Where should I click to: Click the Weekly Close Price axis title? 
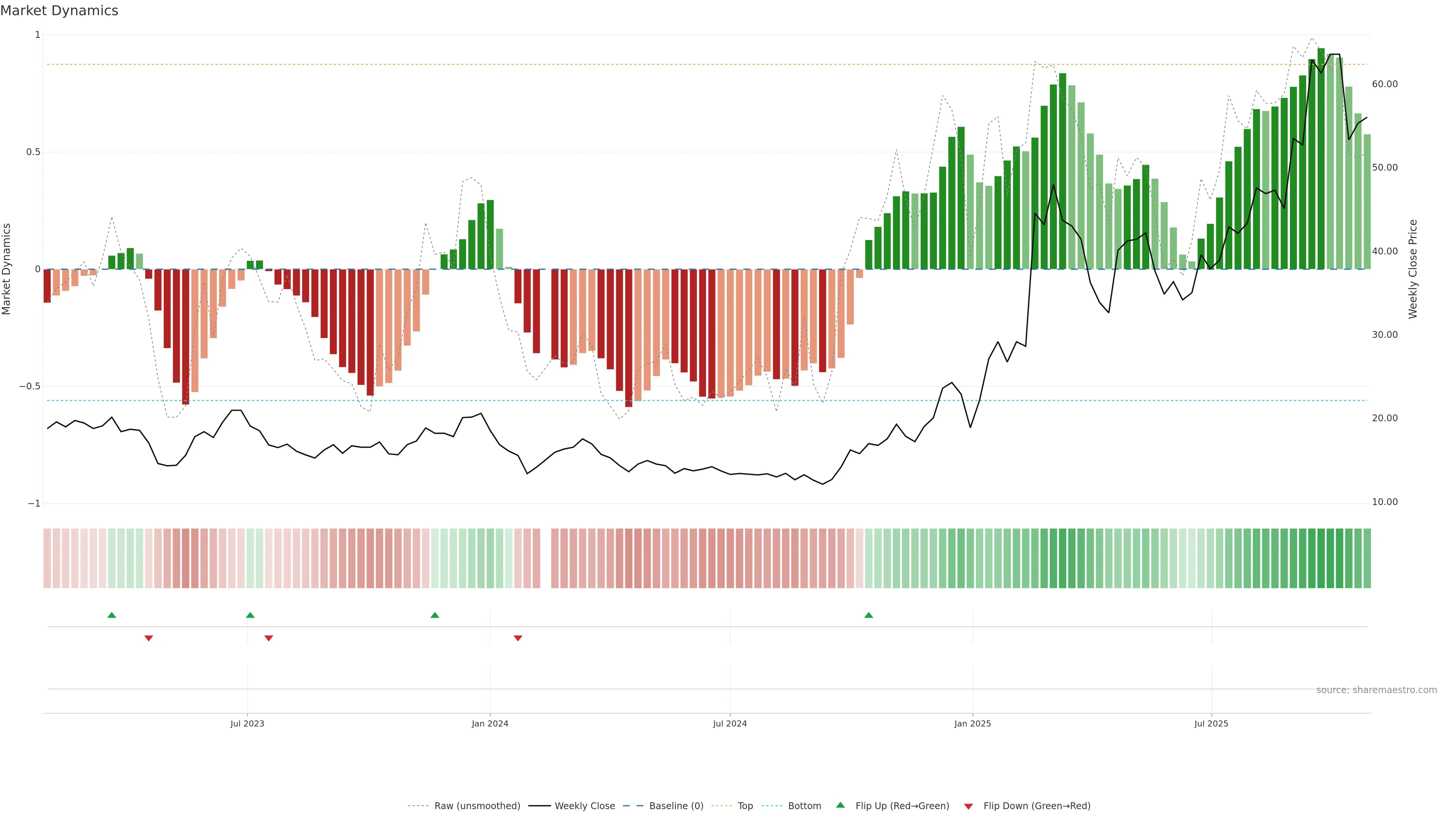pyautogui.click(x=1413, y=269)
